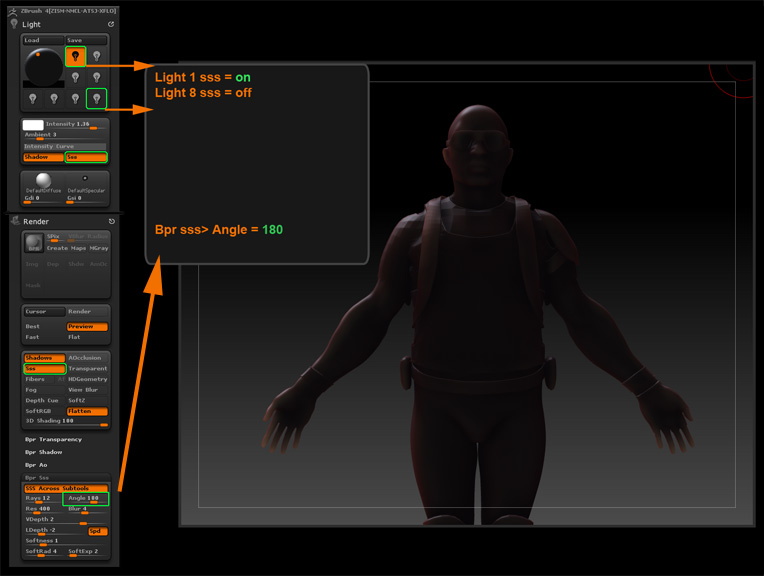This screenshot has height=576, width=764.
Task: Click the Render button
Action: (x=87, y=311)
